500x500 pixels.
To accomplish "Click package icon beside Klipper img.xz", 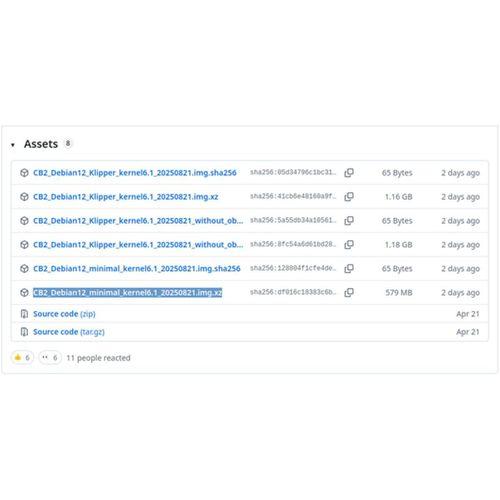I will (x=24, y=197).
